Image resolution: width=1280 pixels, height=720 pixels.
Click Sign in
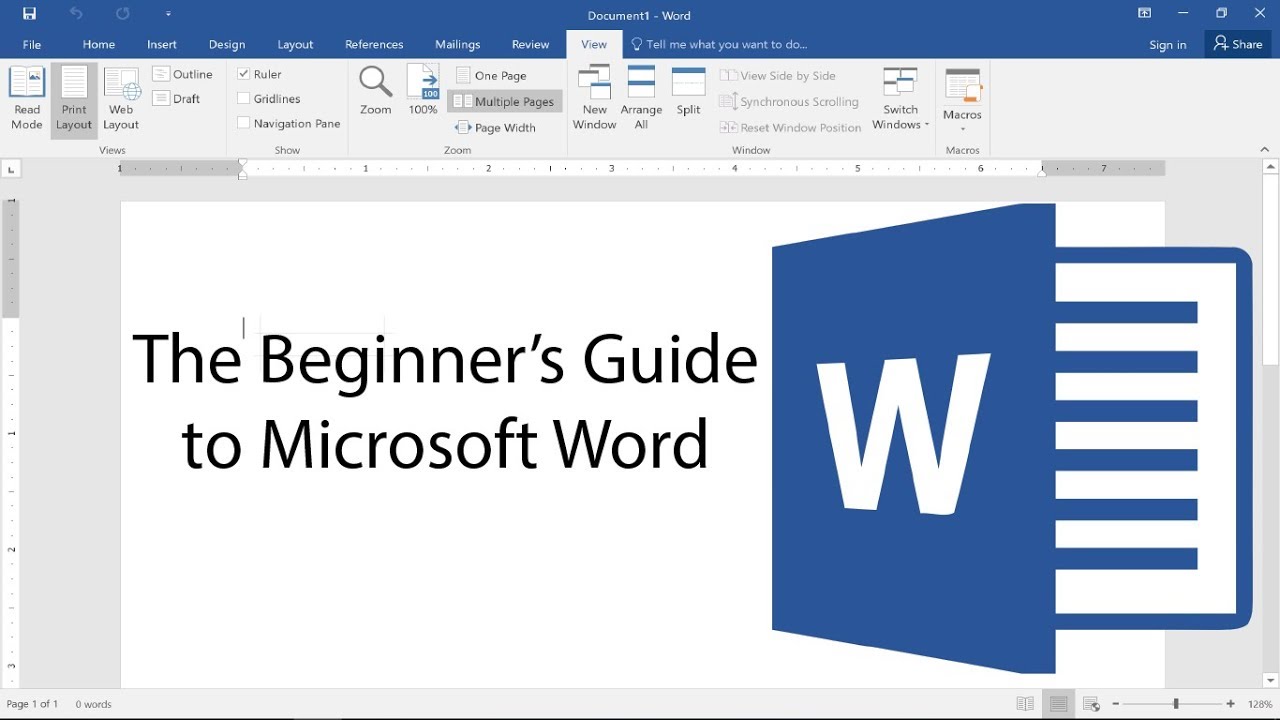pyautogui.click(x=1167, y=44)
